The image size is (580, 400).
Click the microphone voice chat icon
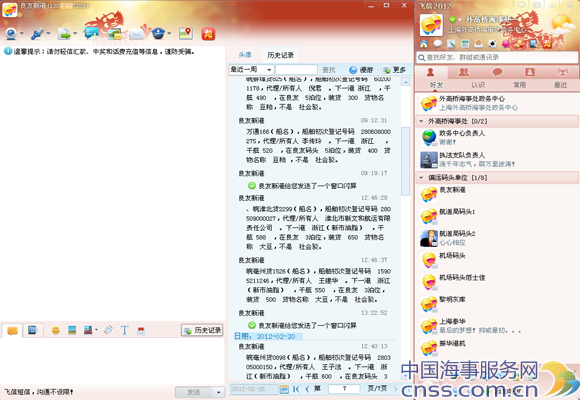tap(37, 34)
